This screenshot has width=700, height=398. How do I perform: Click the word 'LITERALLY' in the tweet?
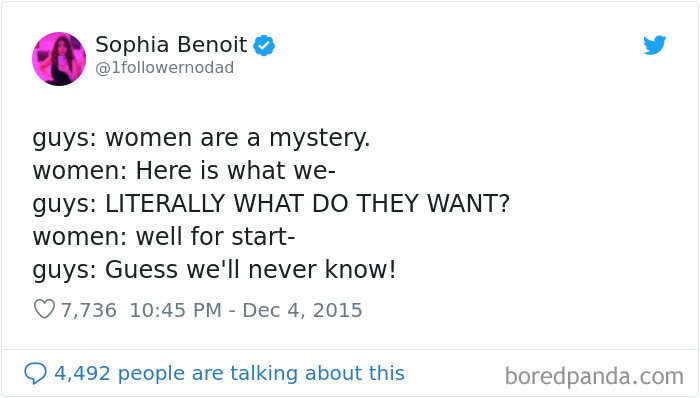(165, 203)
